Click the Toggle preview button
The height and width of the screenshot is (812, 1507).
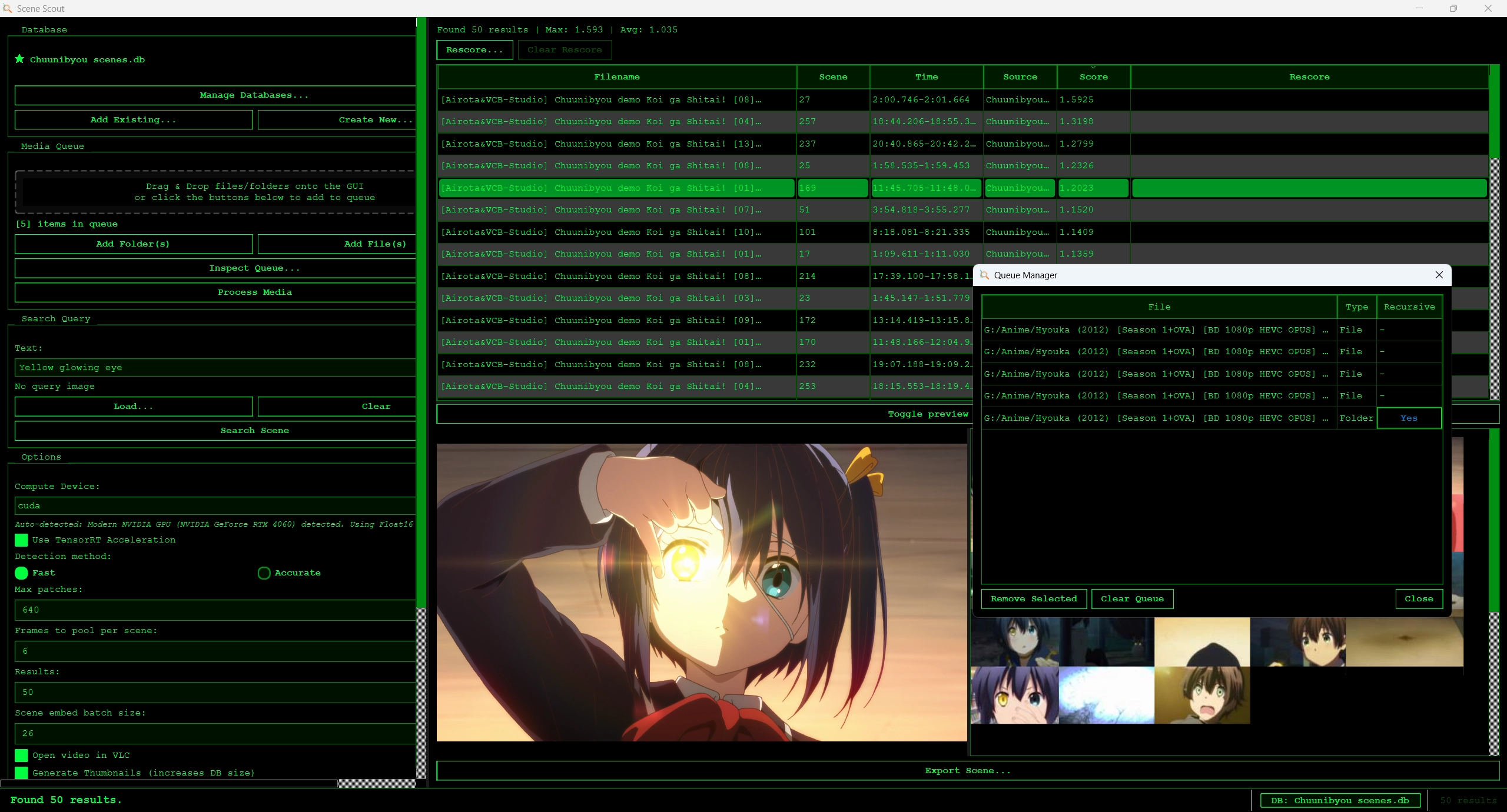pos(703,414)
